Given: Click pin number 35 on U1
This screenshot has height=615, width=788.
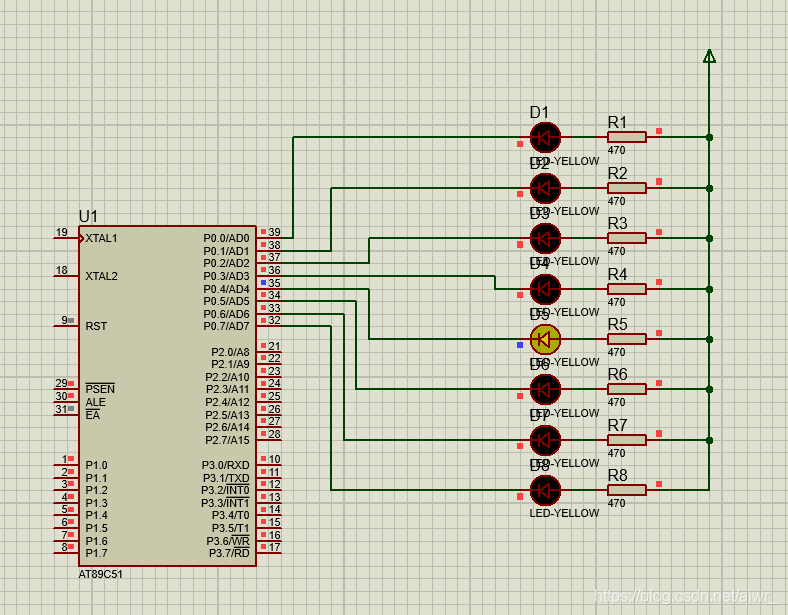Looking at the screenshot, I should pos(274,283).
